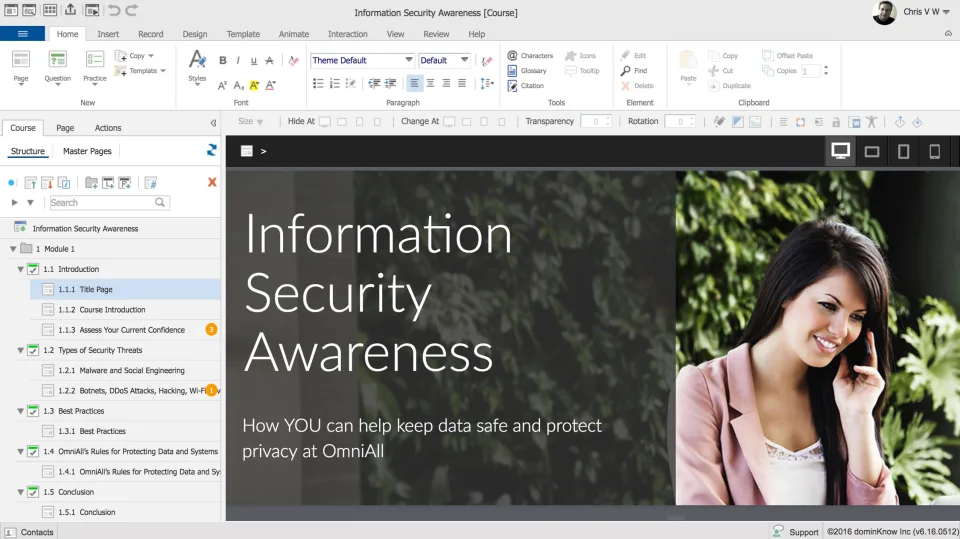Screen dimensions: 960x539
Task: Collapse the 1.1 Introduction node
Action: pos(20,269)
